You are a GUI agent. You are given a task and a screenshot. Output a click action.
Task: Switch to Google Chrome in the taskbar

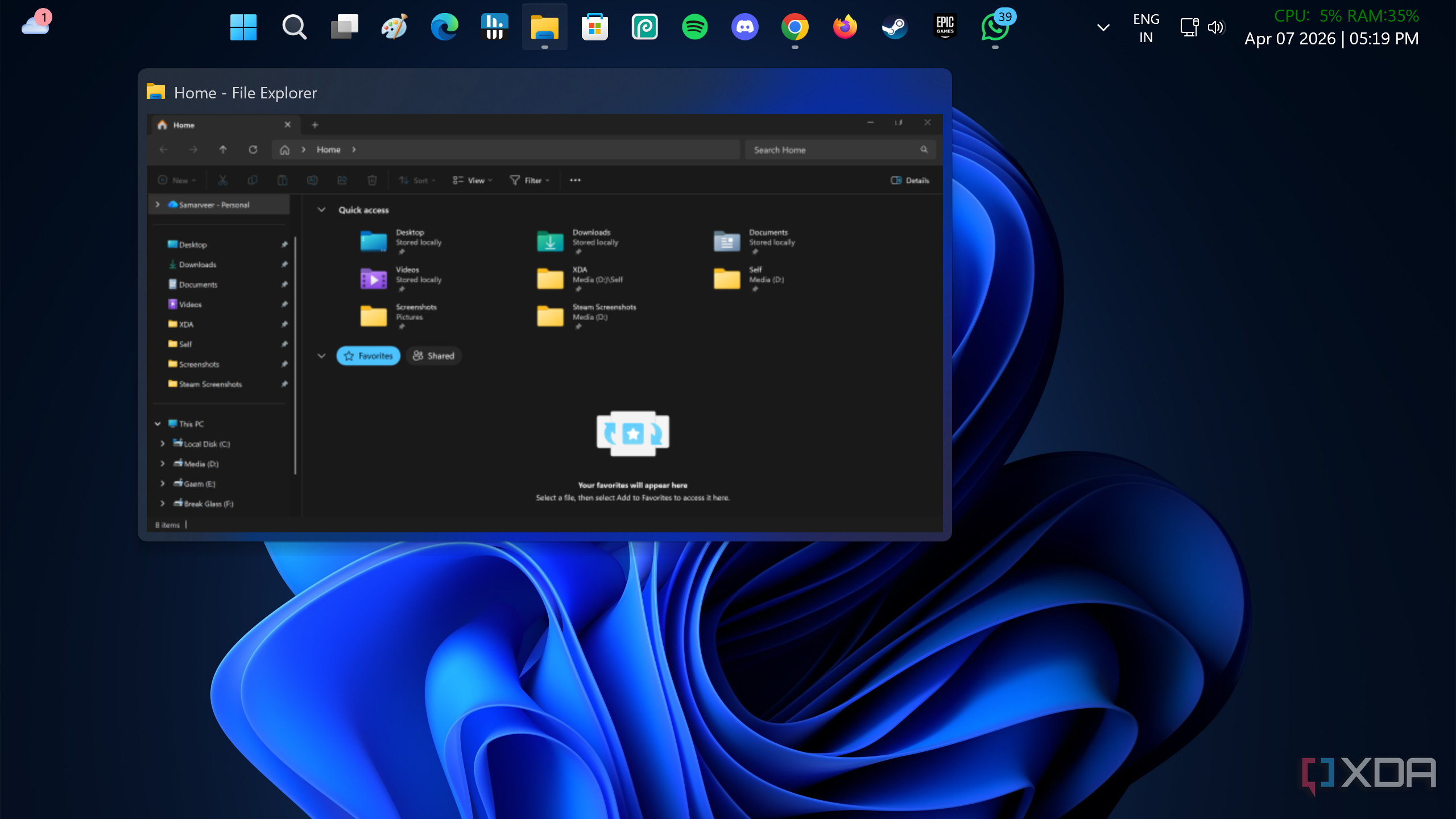[795, 27]
